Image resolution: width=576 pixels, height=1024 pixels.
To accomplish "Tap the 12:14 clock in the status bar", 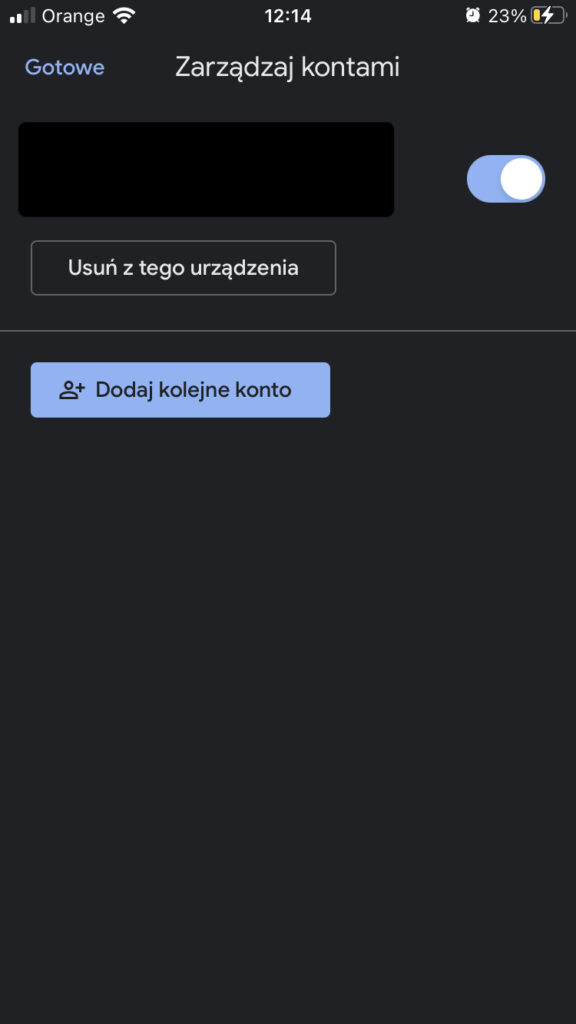I will click(288, 15).
